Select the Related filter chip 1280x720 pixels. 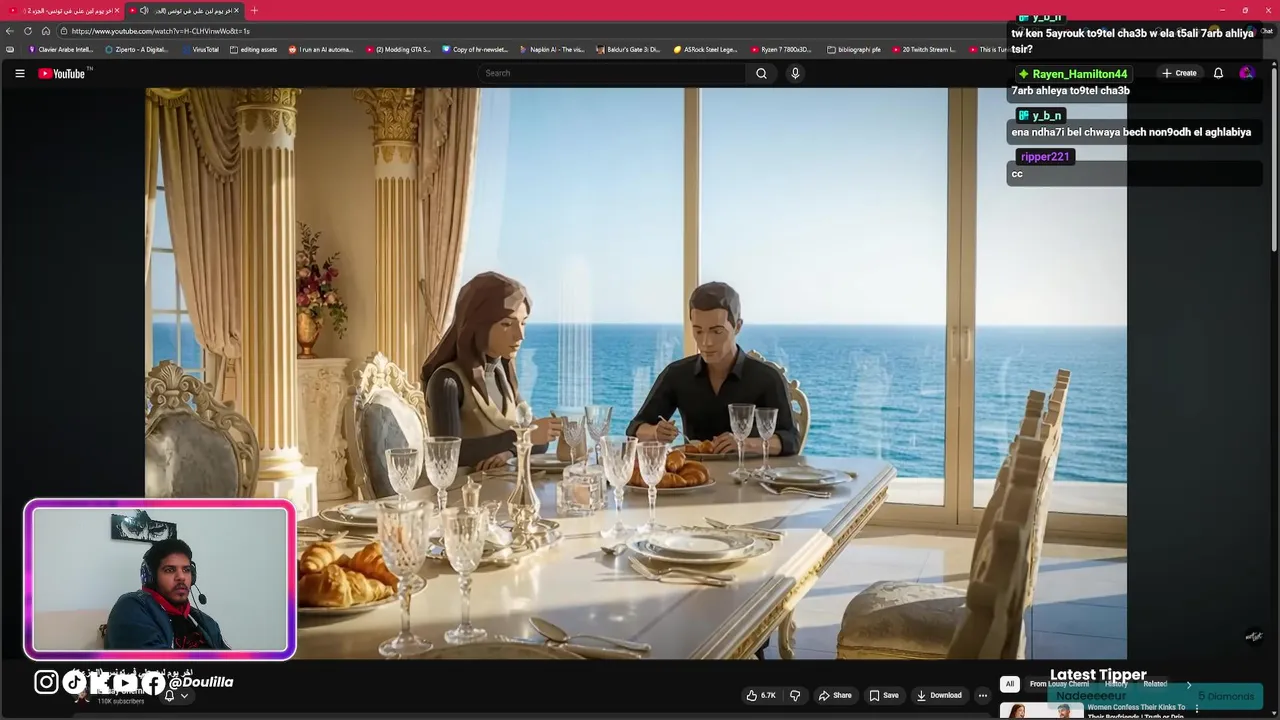1155,684
